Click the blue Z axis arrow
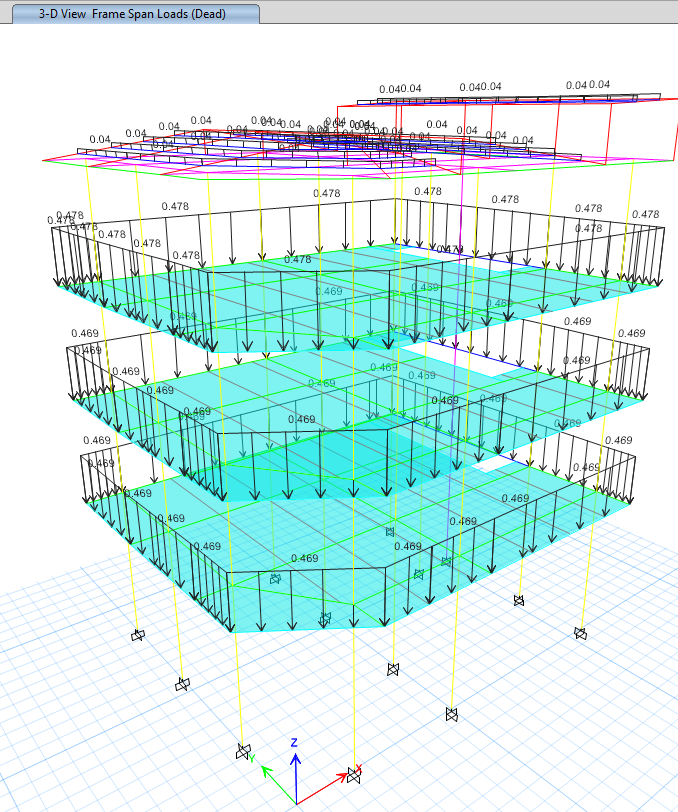Image resolution: width=678 pixels, height=812 pixels. (x=295, y=775)
